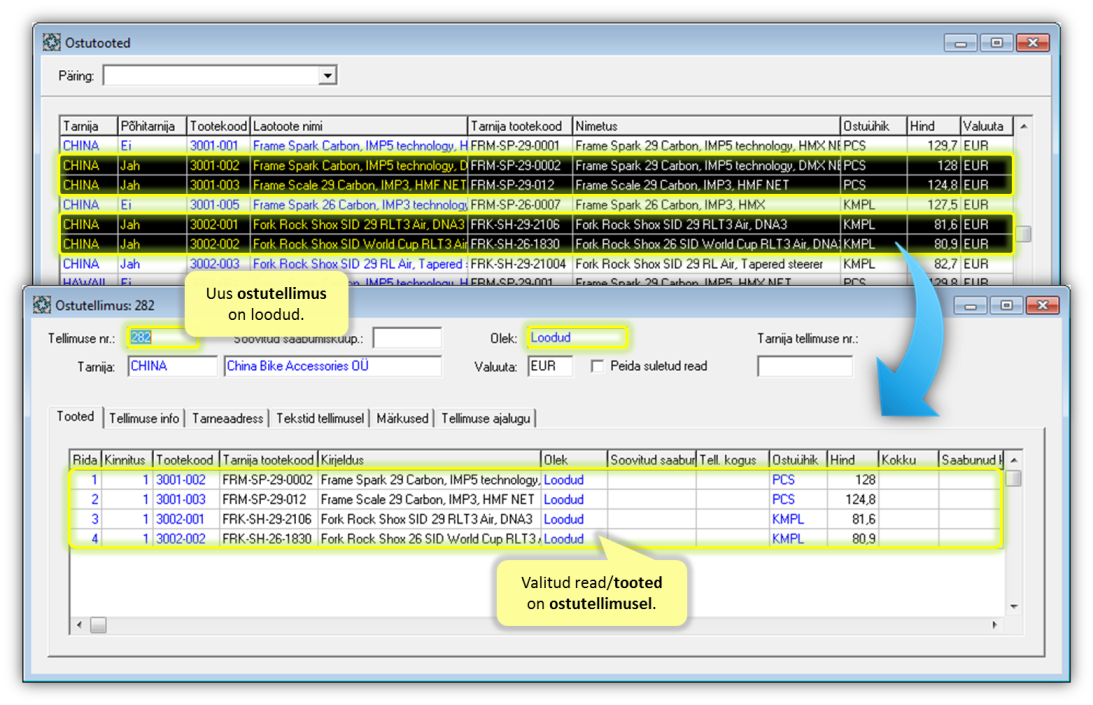Click the Tellimuse nr. field showing 282
Screen dimensions: 1093x705
tap(162, 338)
